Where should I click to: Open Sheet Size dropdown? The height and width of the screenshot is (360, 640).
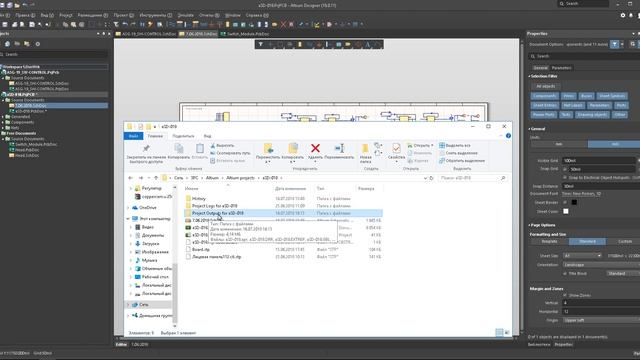[x=582, y=256]
